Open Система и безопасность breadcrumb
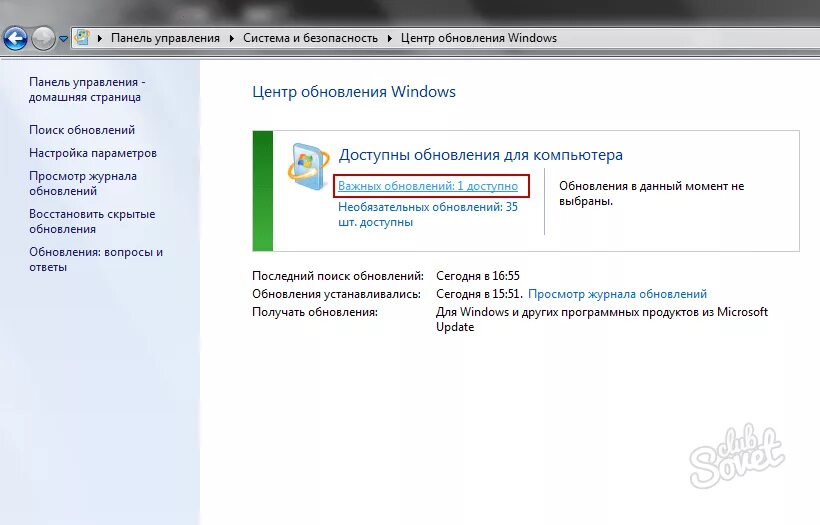This screenshot has height=525, width=820. pyautogui.click(x=310, y=38)
